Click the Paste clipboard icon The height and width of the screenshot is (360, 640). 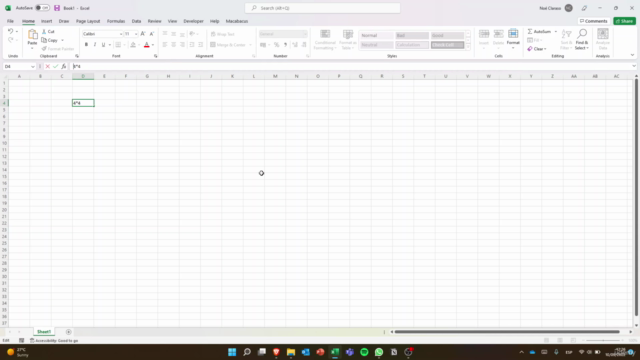(x=32, y=35)
